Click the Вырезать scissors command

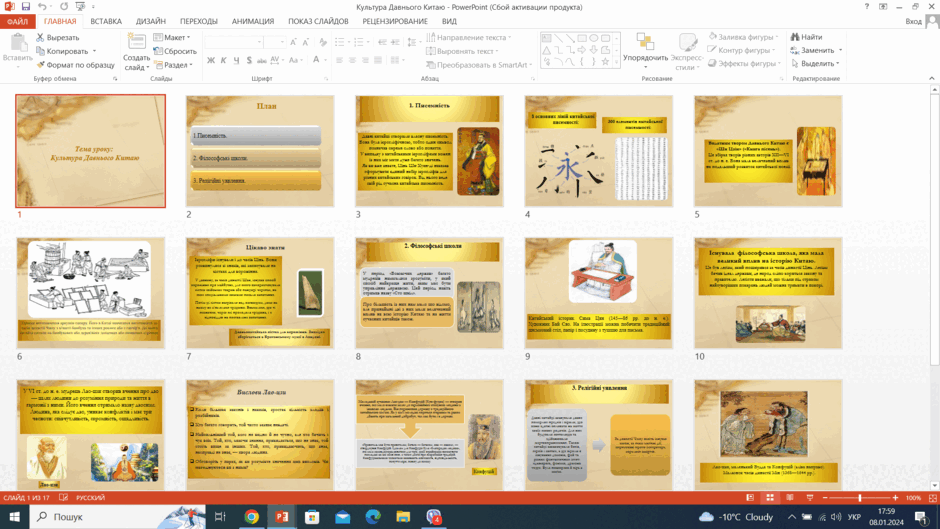(58, 37)
